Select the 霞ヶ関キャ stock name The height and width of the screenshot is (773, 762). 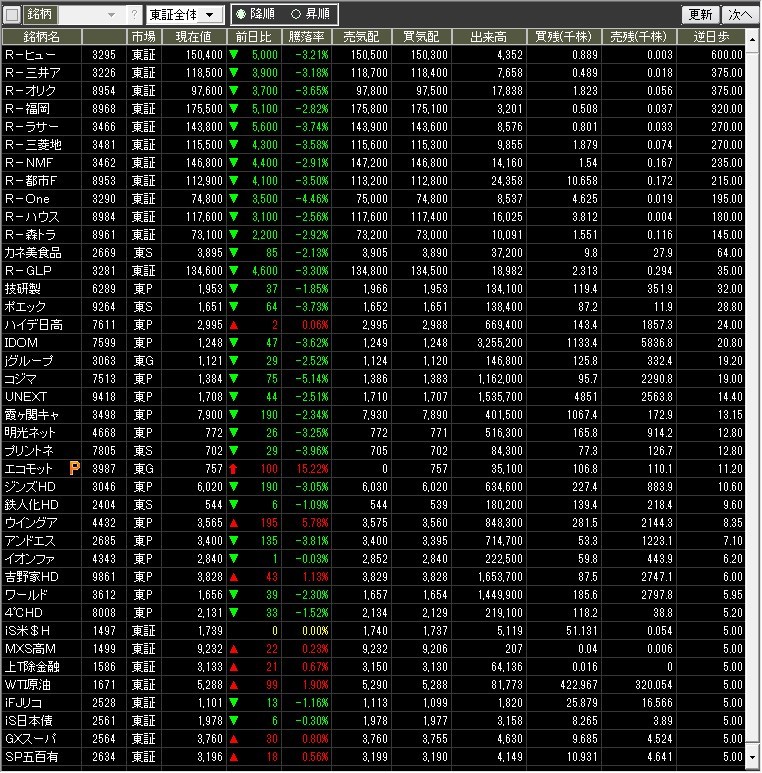pos(32,415)
